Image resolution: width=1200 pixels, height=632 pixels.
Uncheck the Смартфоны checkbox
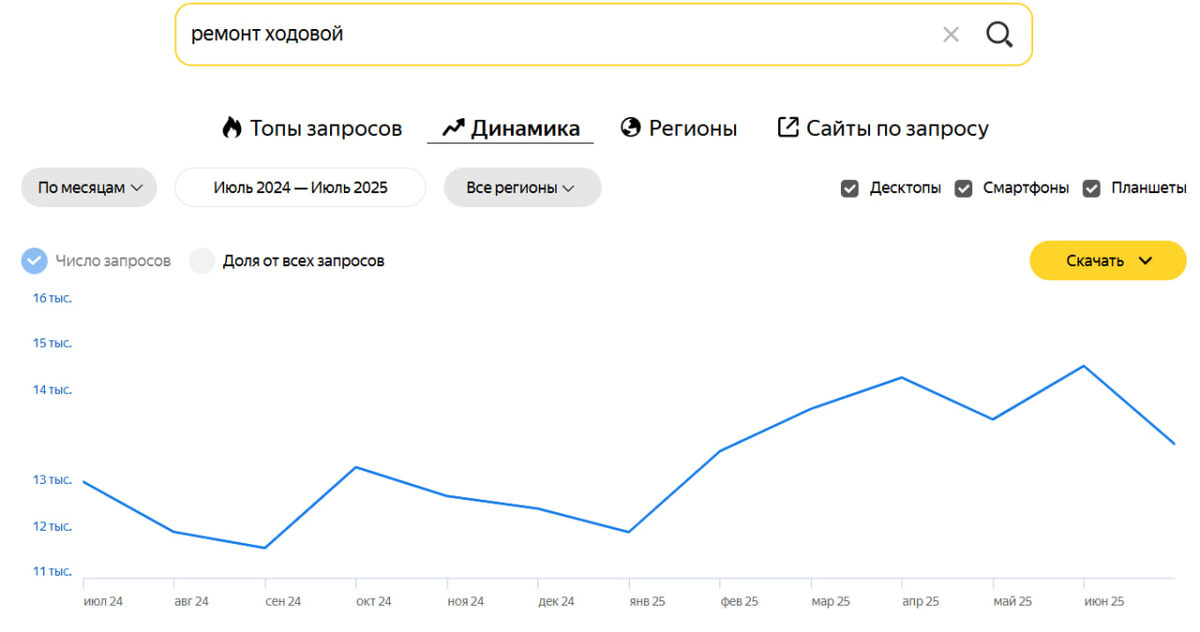963,188
